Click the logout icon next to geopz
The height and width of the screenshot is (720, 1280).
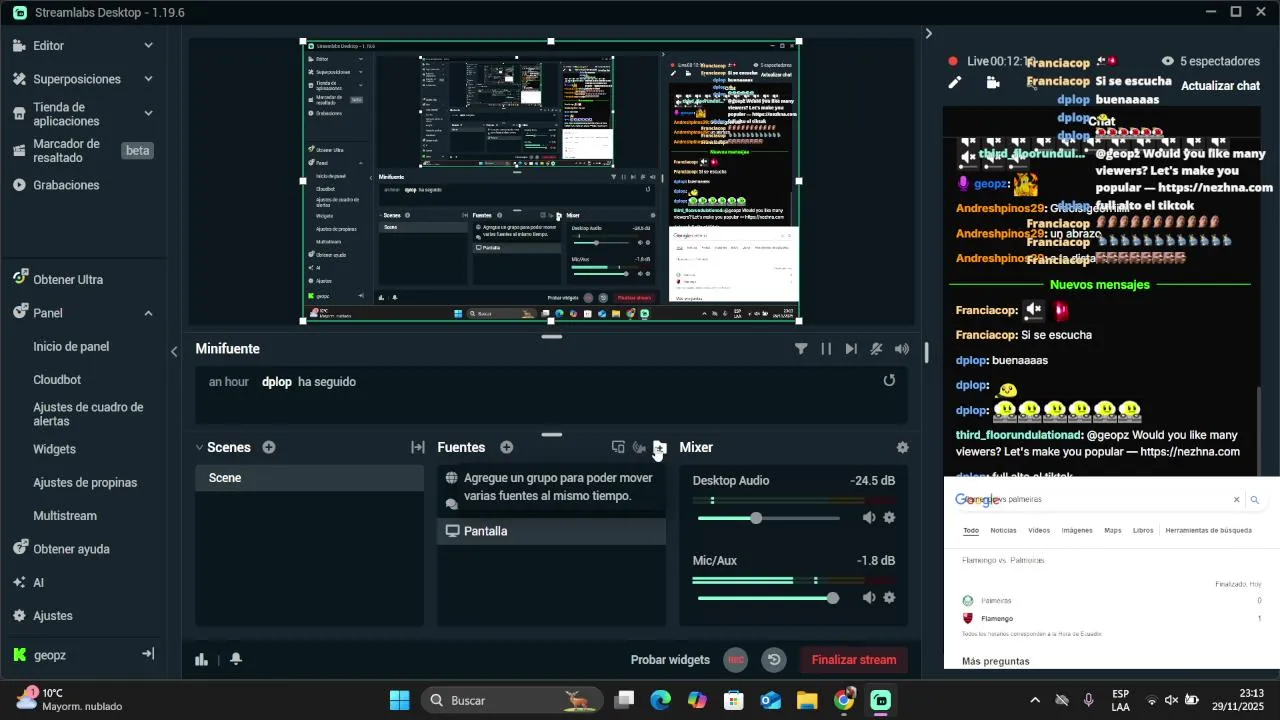pyautogui.click(x=148, y=654)
